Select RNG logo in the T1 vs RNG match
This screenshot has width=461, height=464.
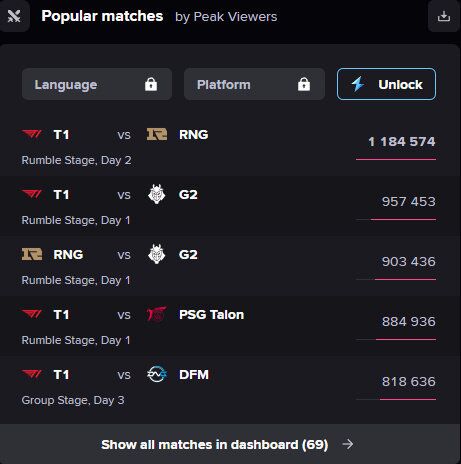coord(157,134)
